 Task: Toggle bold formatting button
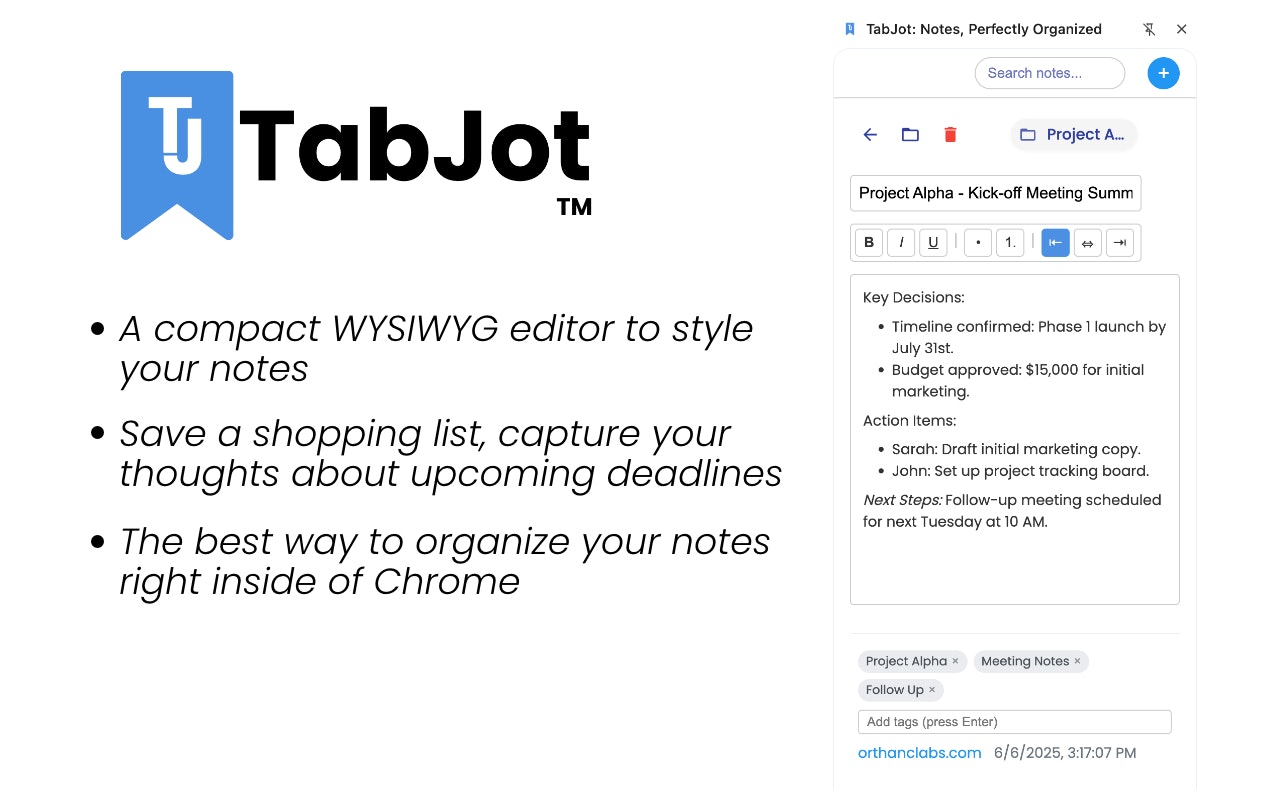pos(869,242)
